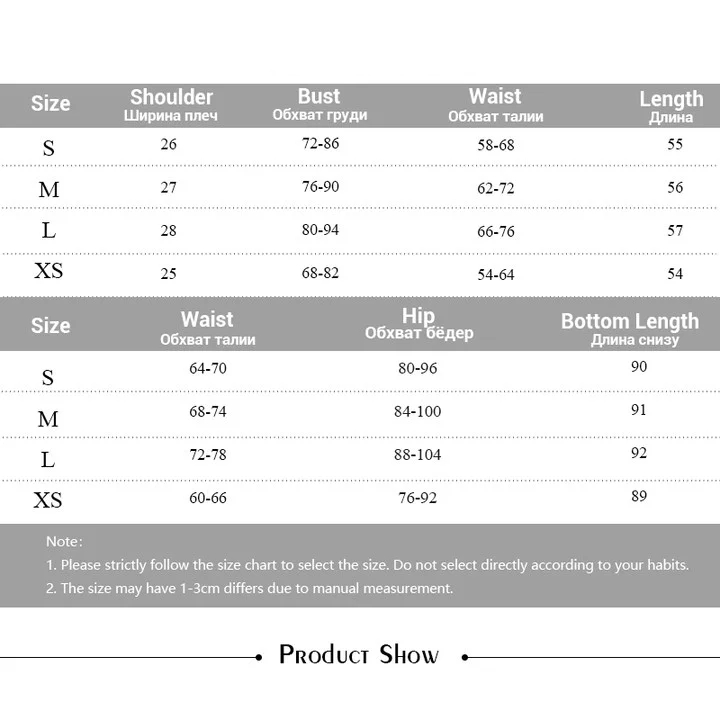720x702 pixels.
Task: Click the "Shoulder" column header
Action: pyautogui.click(x=171, y=98)
